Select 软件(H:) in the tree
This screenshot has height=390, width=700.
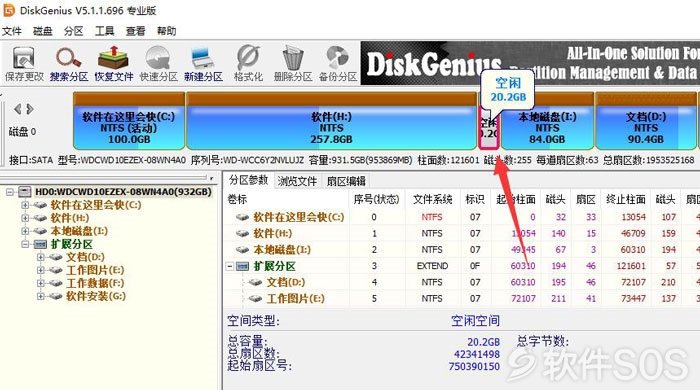(x=70, y=218)
